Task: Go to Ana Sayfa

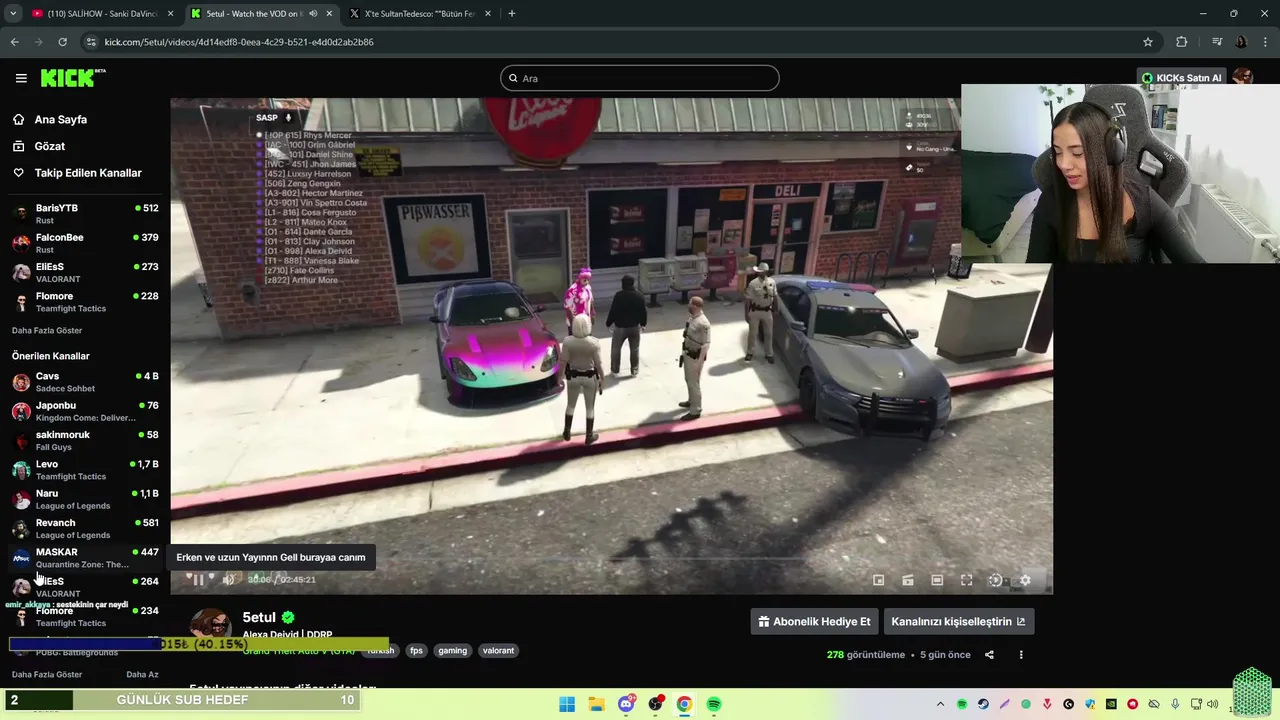Action: coord(60,119)
